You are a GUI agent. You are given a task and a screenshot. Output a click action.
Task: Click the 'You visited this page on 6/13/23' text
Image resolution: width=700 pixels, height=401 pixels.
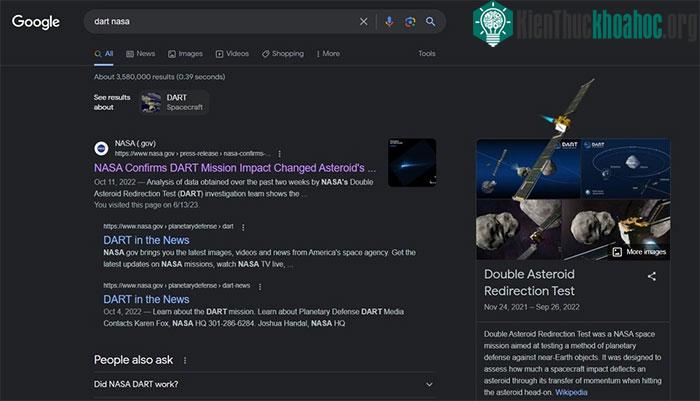(146, 205)
